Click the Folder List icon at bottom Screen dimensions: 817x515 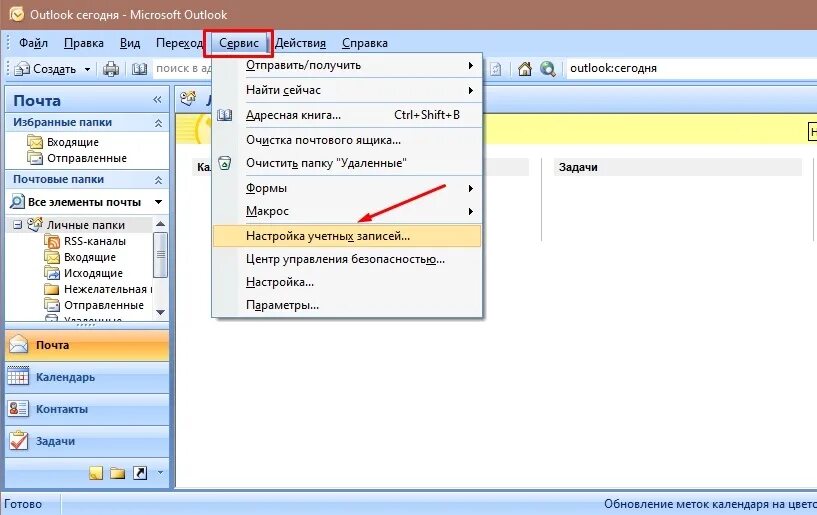[x=118, y=473]
